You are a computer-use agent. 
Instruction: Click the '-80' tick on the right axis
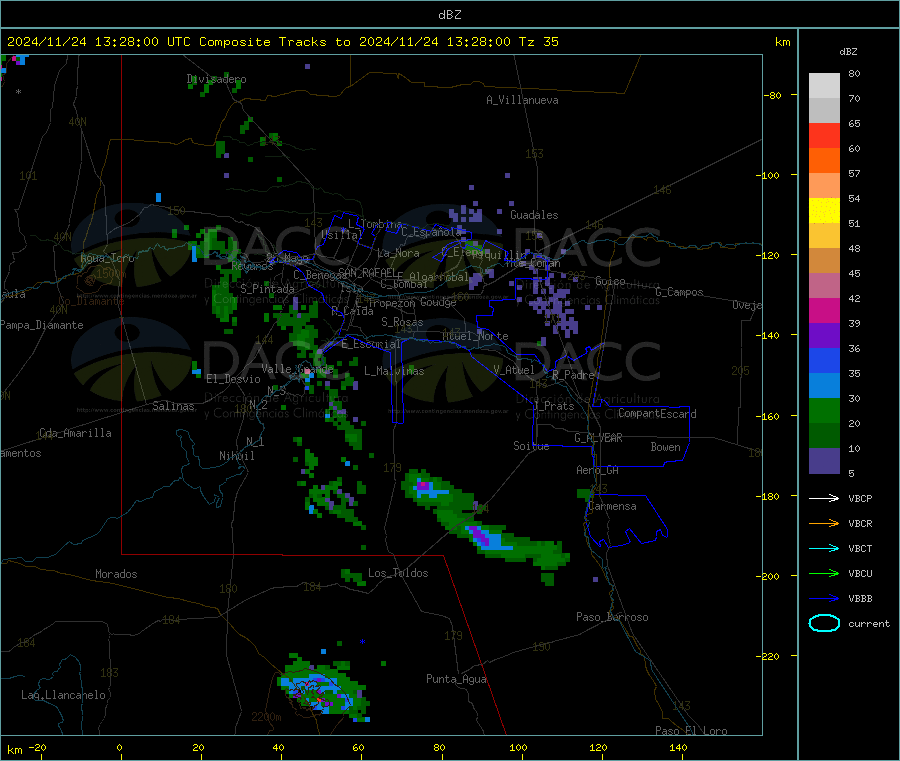(773, 95)
